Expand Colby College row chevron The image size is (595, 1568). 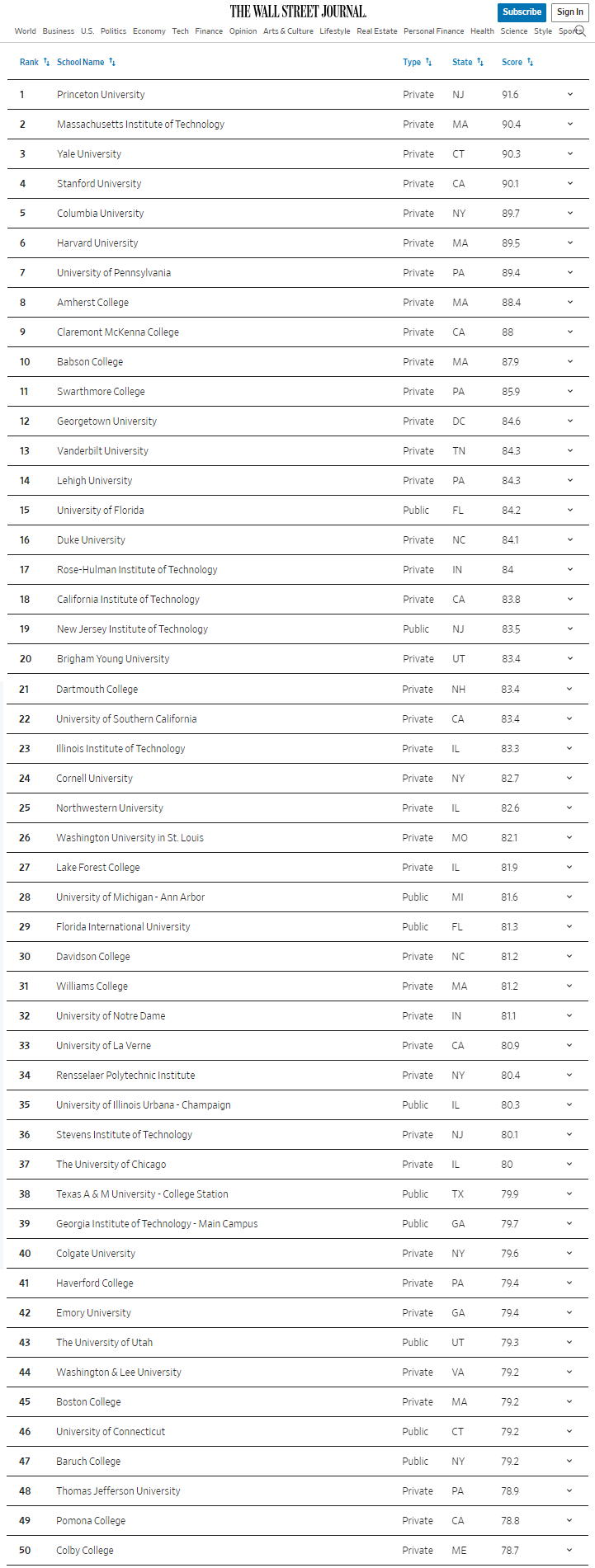(x=569, y=1551)
